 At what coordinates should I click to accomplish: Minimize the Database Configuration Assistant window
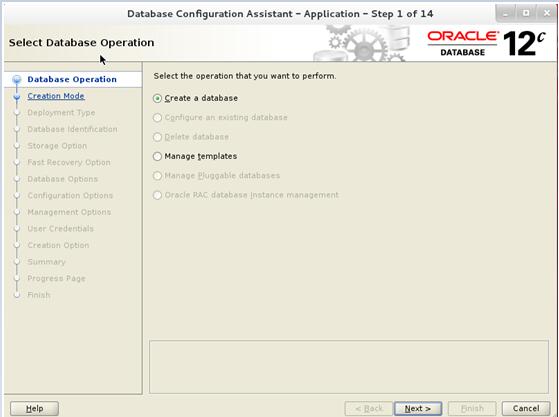pyautogui.click(x=505, y=14)
